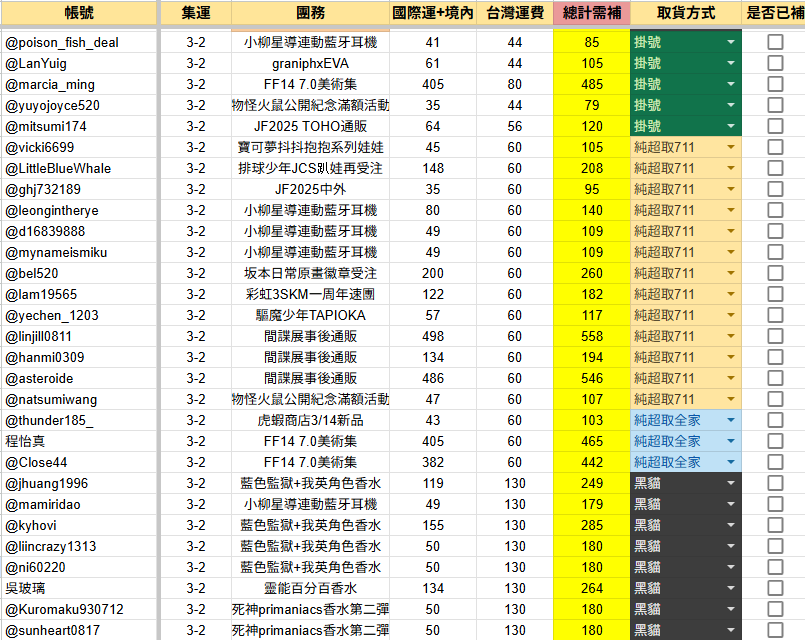This screenshot has width=805, height=640.
Task: Select the yellow total cell 558
Action: pyautogui.click(x=592, y=336)
